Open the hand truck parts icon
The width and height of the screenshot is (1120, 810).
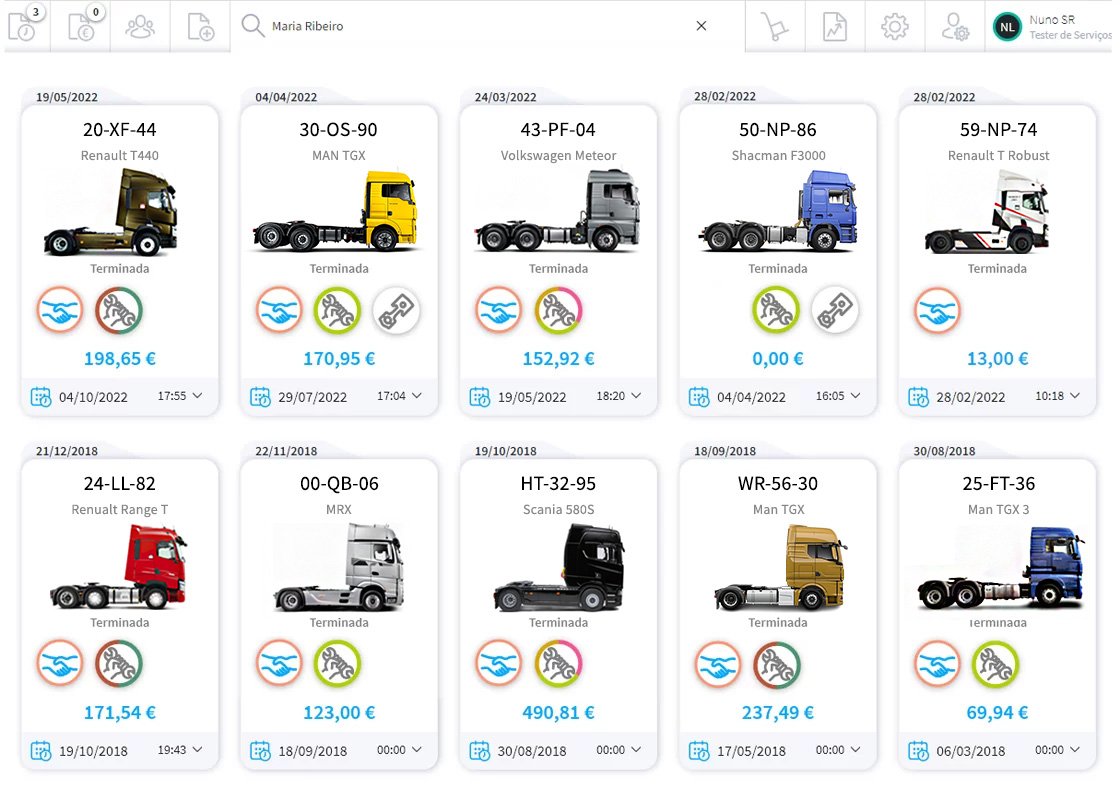click(775, 27)
